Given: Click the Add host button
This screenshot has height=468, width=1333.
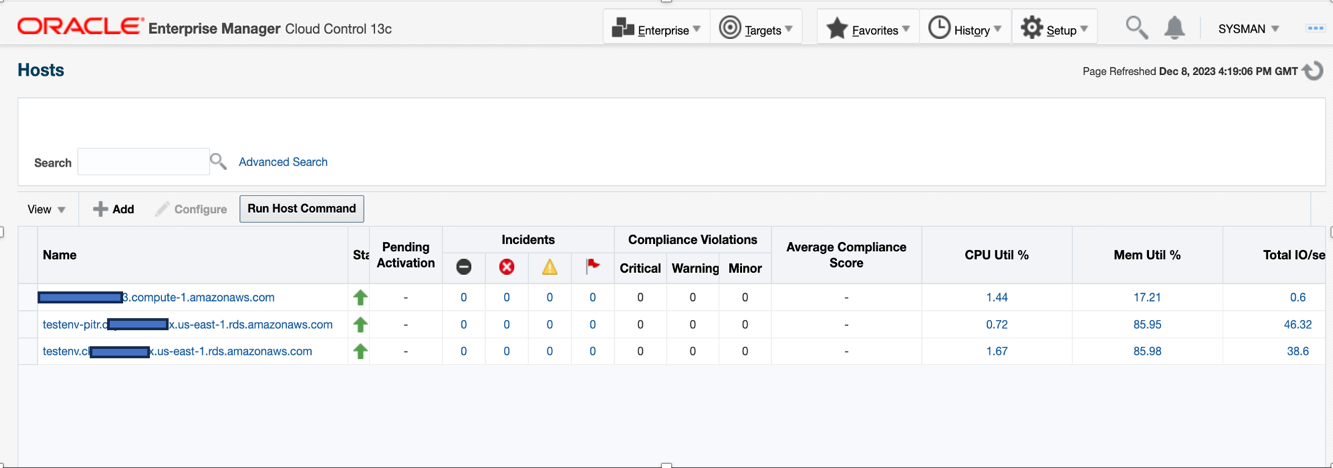Looking at the screenshot, I should 113,209.
